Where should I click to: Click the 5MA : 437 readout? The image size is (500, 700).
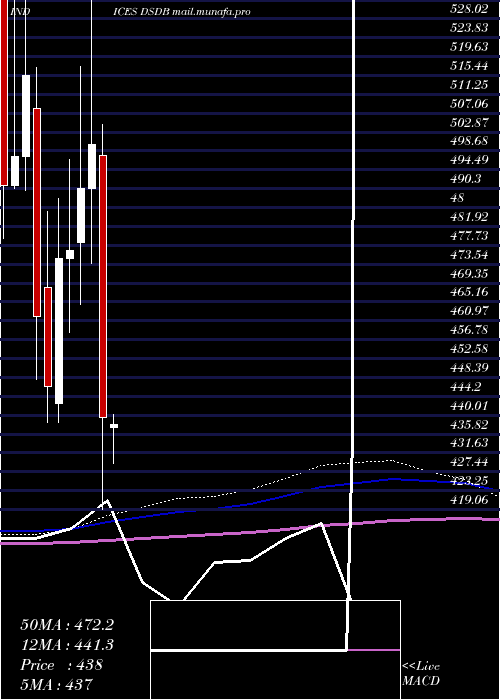coord(56,684)
